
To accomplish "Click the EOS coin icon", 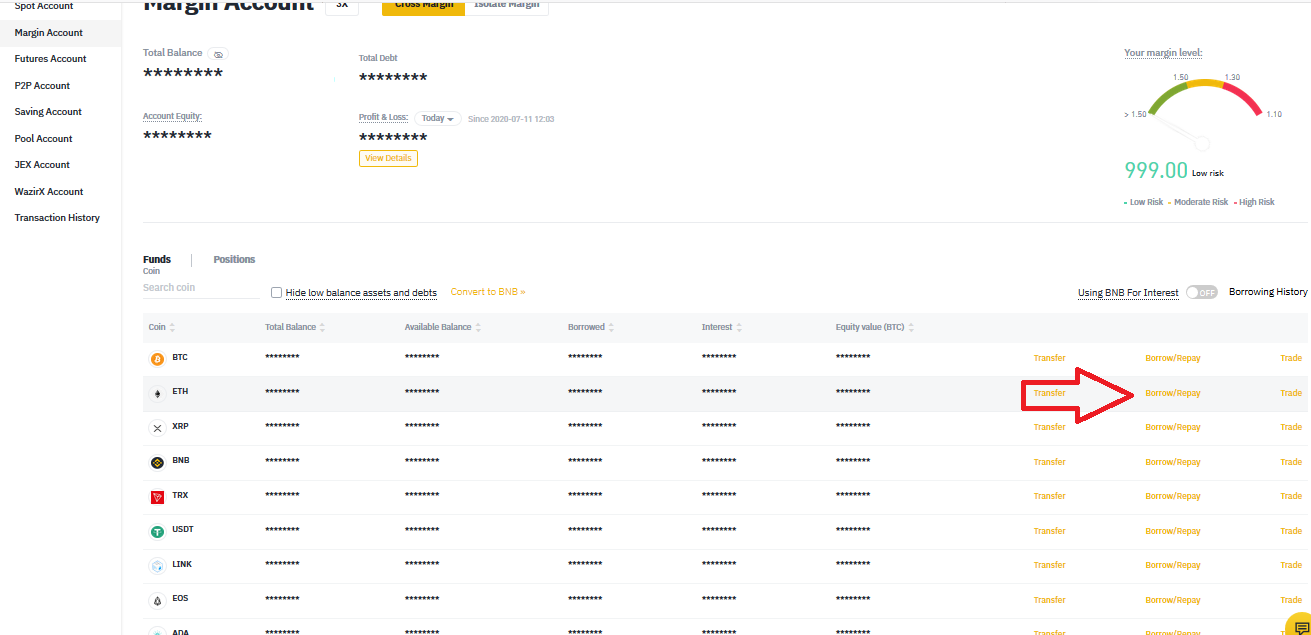I will tap(157, 601).
